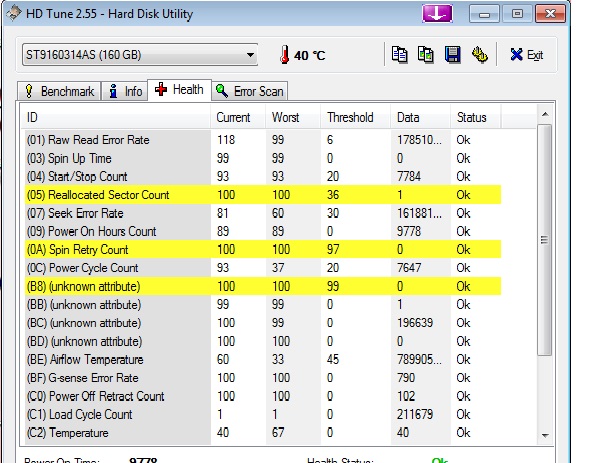Open the options wrench icon
The image size is (614, 463).
tap(479, 55)
